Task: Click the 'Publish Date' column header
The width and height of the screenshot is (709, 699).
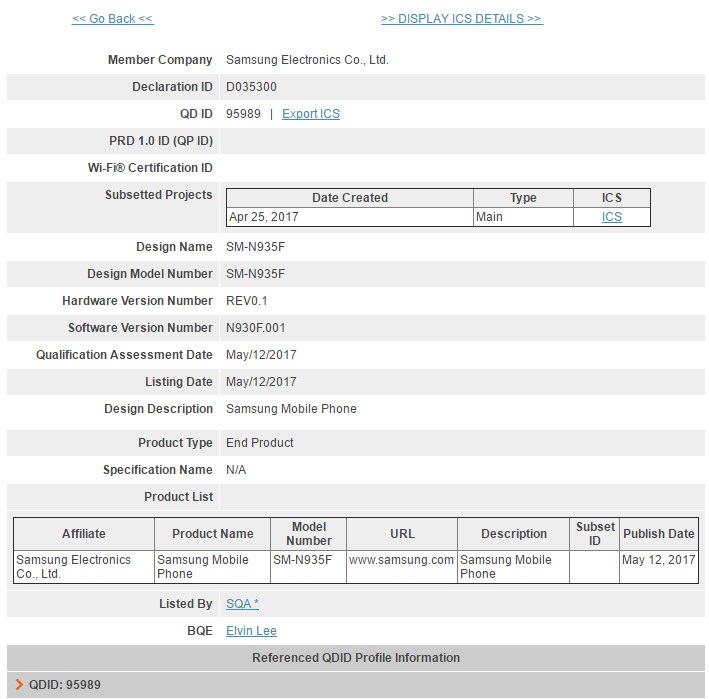Action: [x=659, y=534]
